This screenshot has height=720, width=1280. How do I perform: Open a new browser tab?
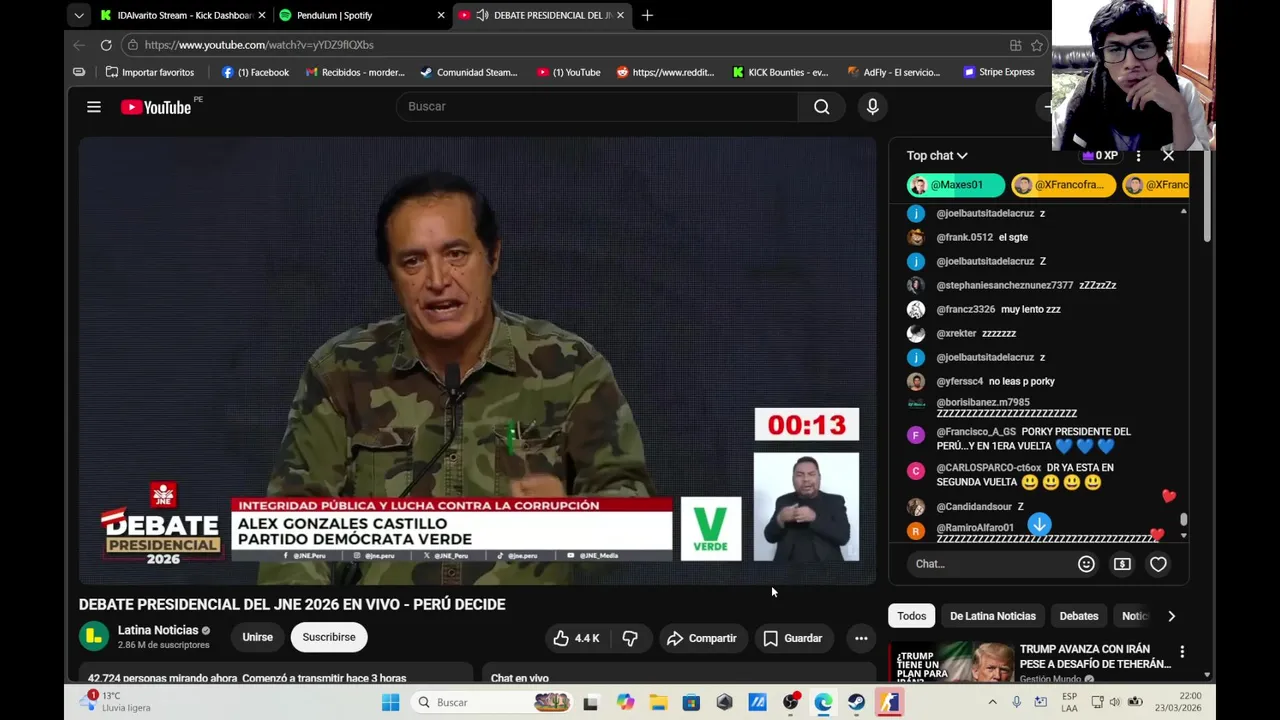pyautogui.click(x=647, y=15)
